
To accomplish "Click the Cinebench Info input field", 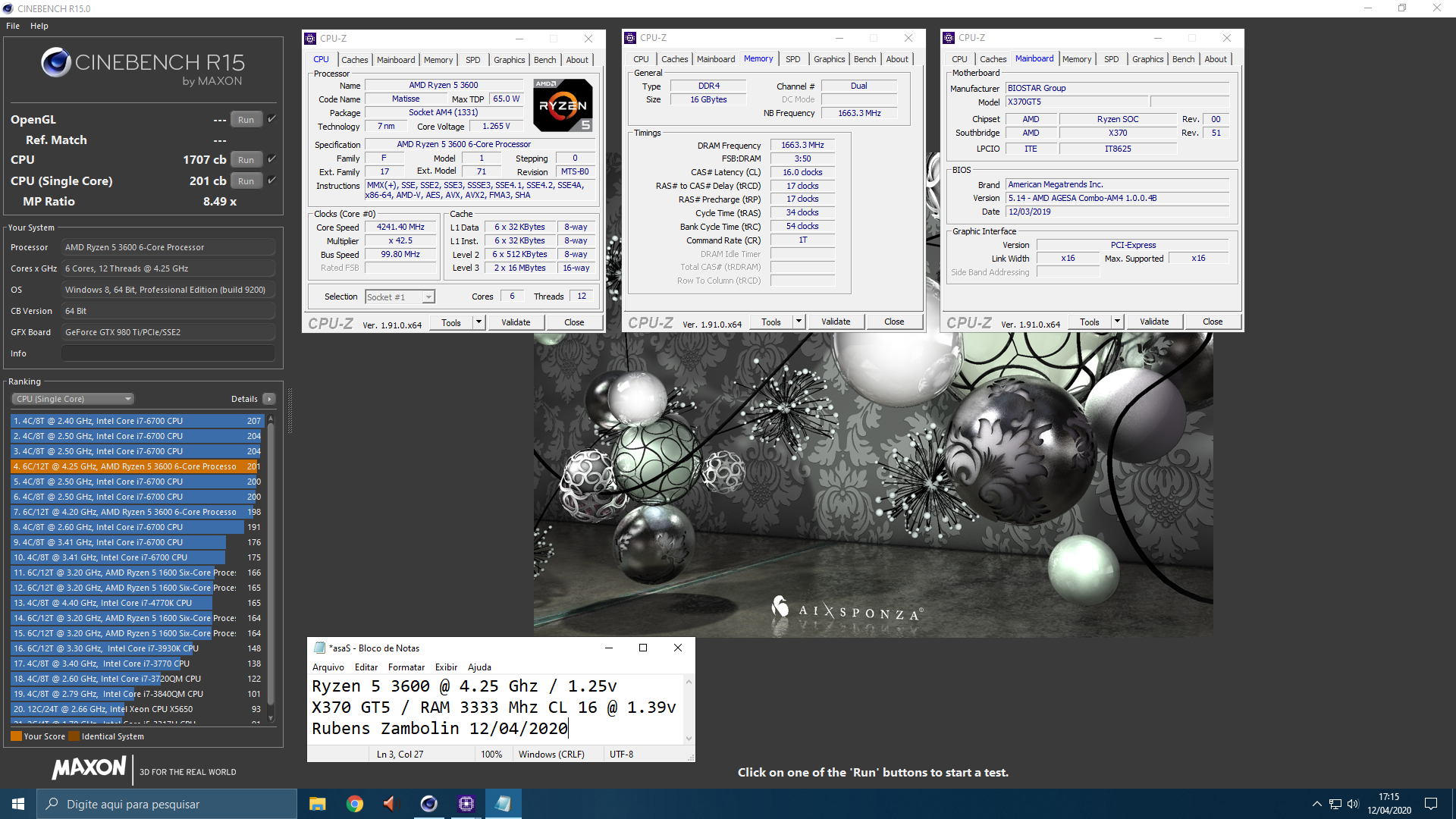I will (x=168, y=353).
